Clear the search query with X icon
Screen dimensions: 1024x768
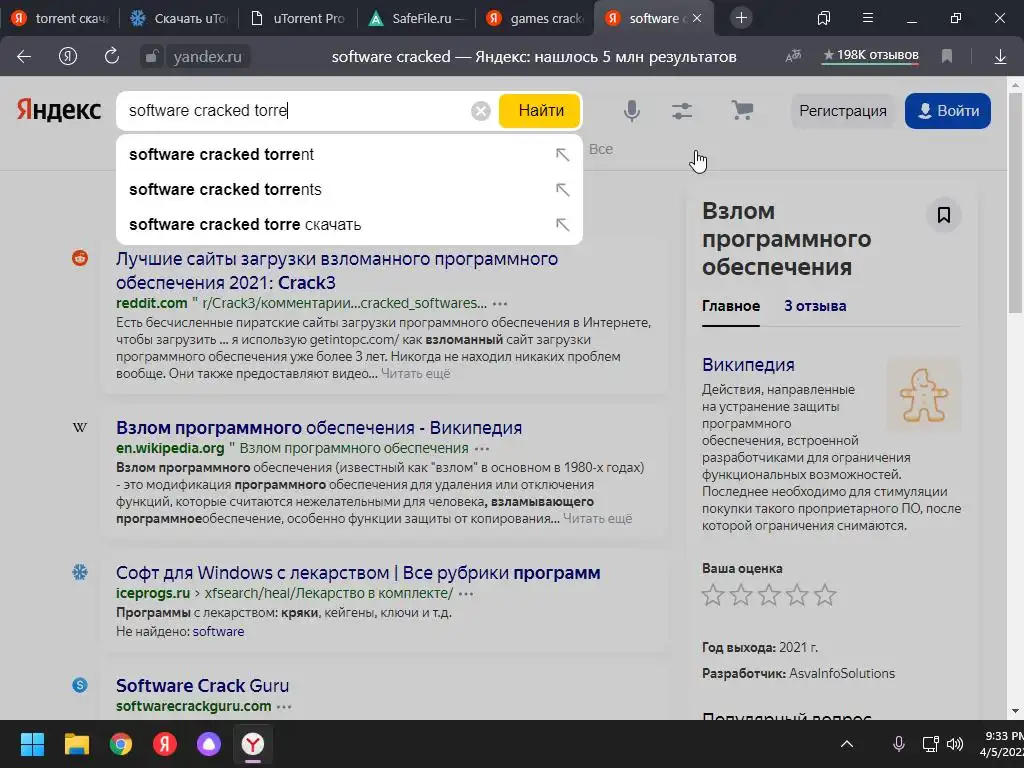click(481, 111)
